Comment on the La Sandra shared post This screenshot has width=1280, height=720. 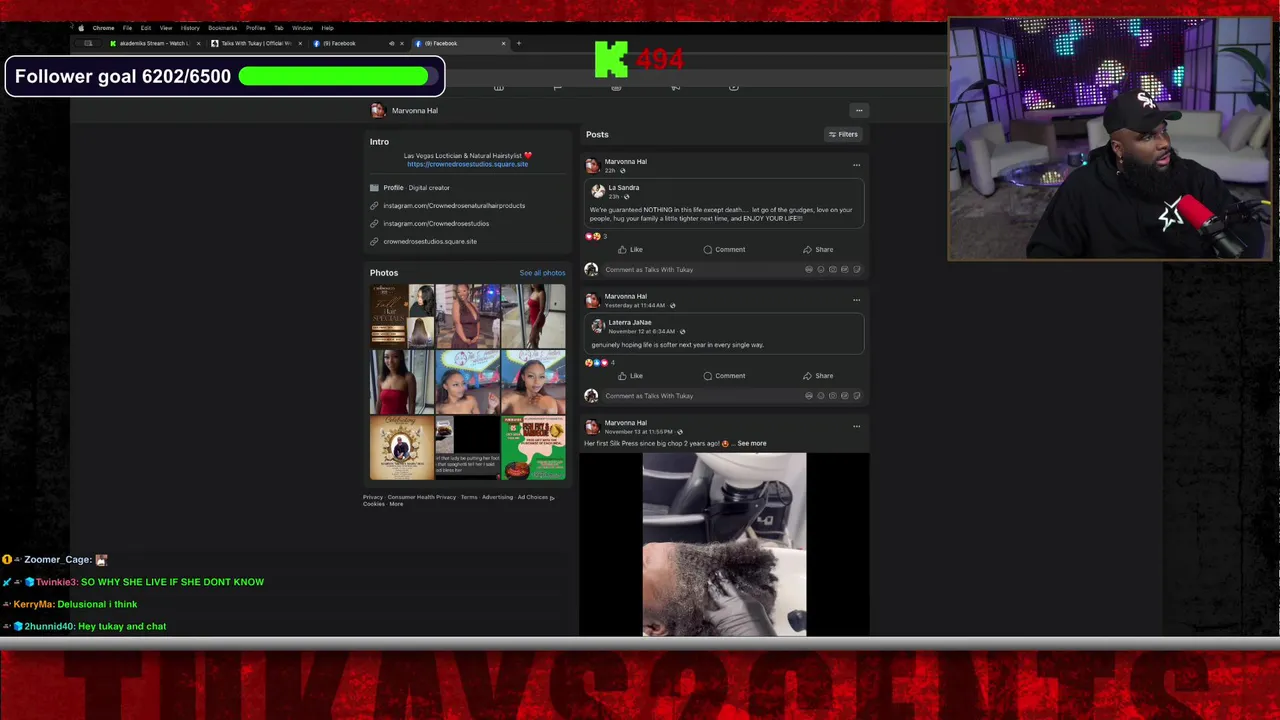724,249
